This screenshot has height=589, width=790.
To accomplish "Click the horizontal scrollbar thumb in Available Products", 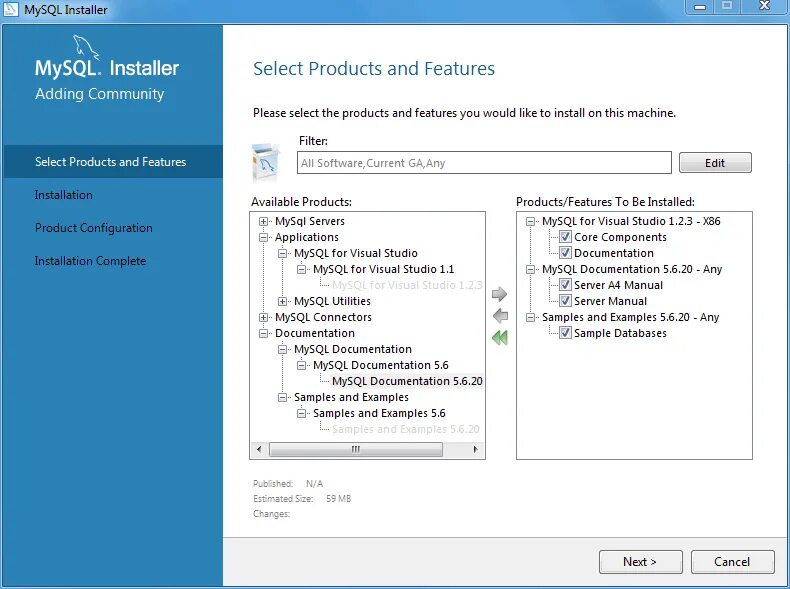I will pos(356,449).
